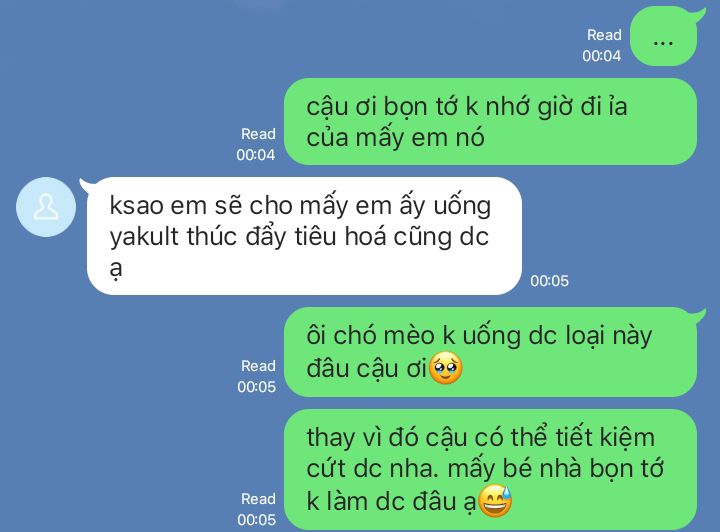Viewport: 720px width, 532px height.
Task: Tap Read status beside the "ôi chó mèo" message
Action: (x=257, y=376)
